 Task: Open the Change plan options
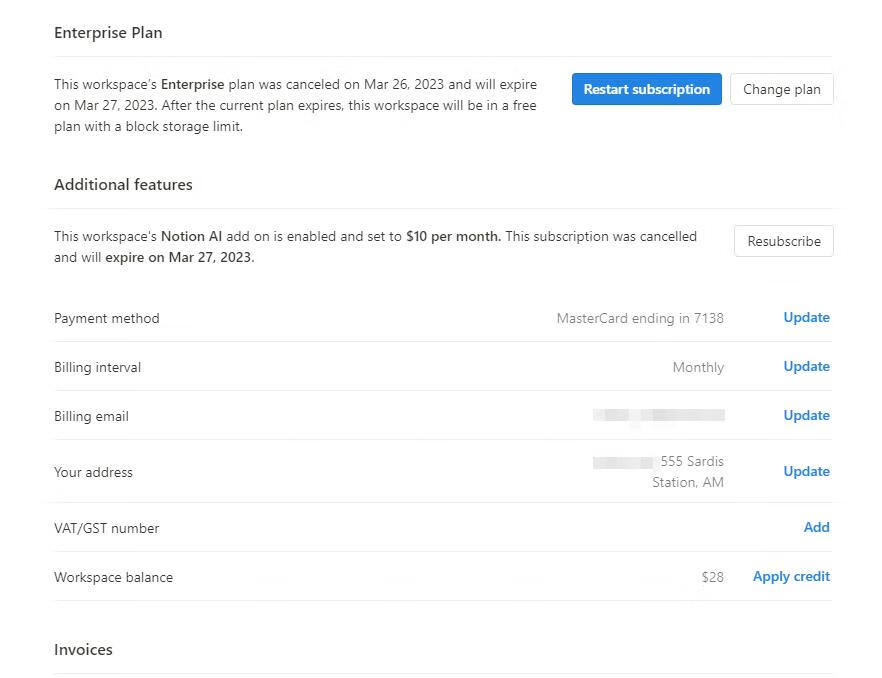(x=781, y=89)
